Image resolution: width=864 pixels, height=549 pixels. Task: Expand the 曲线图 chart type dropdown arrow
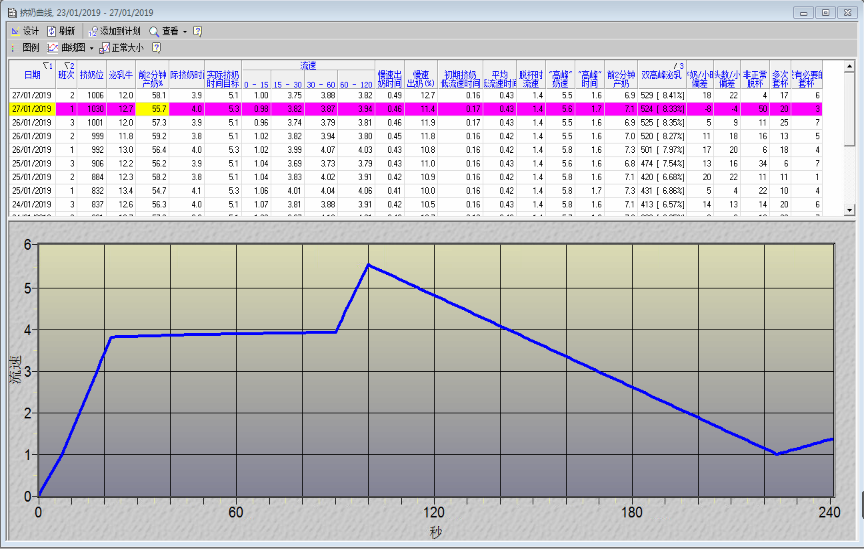click(91, 47)
